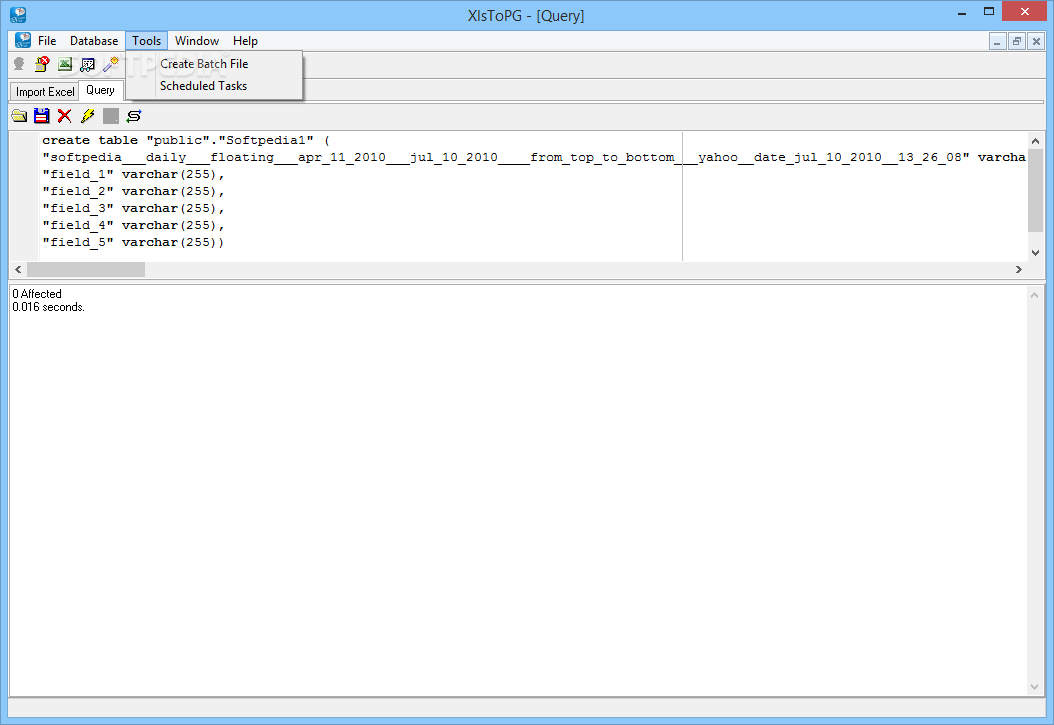Click the gray stop square button
Image resolution: width=1054 pixels, height=725 pixels.
click(x=111, y=116)
